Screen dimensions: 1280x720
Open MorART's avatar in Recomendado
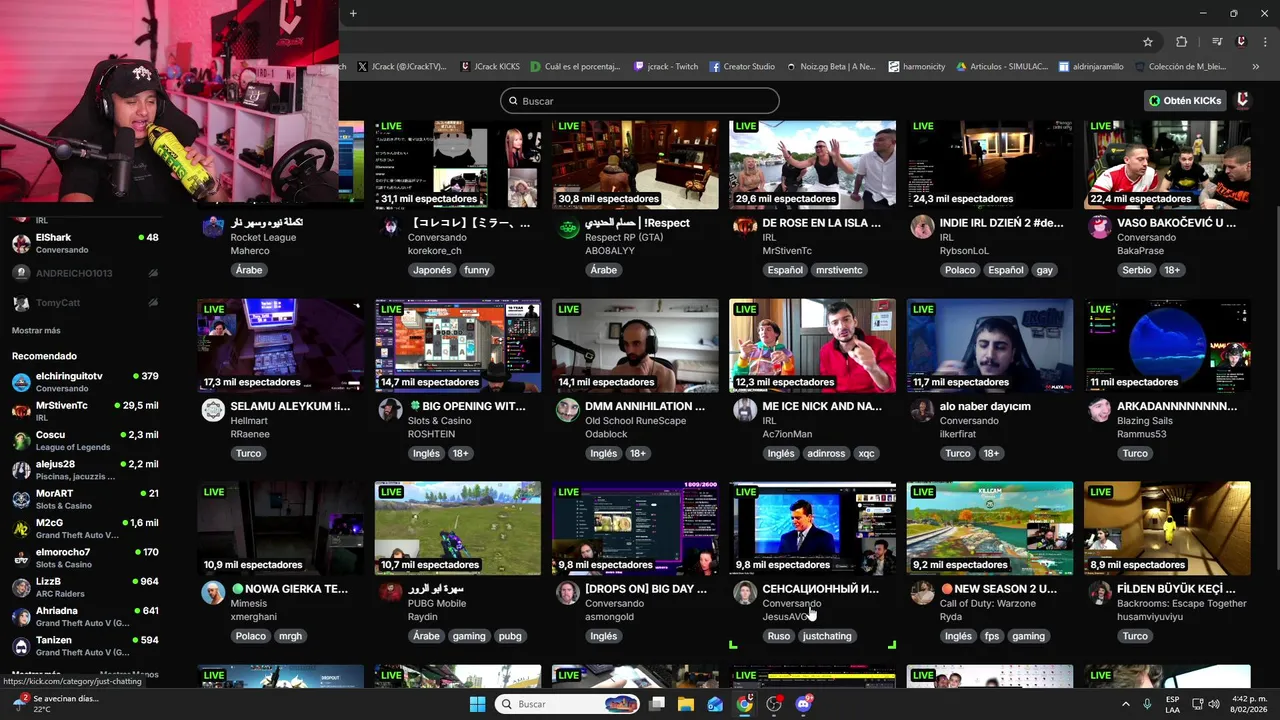21,499
